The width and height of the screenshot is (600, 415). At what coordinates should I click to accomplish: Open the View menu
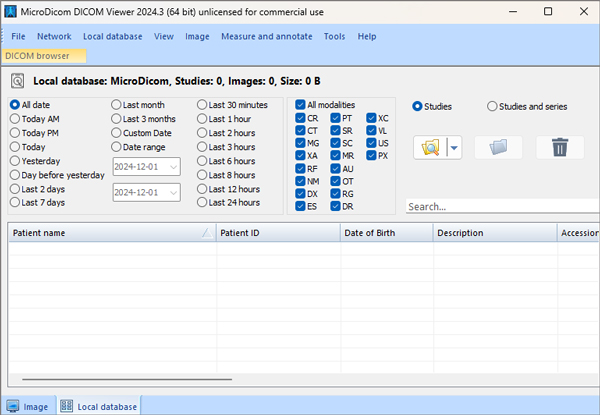click(x=164, y=36)
